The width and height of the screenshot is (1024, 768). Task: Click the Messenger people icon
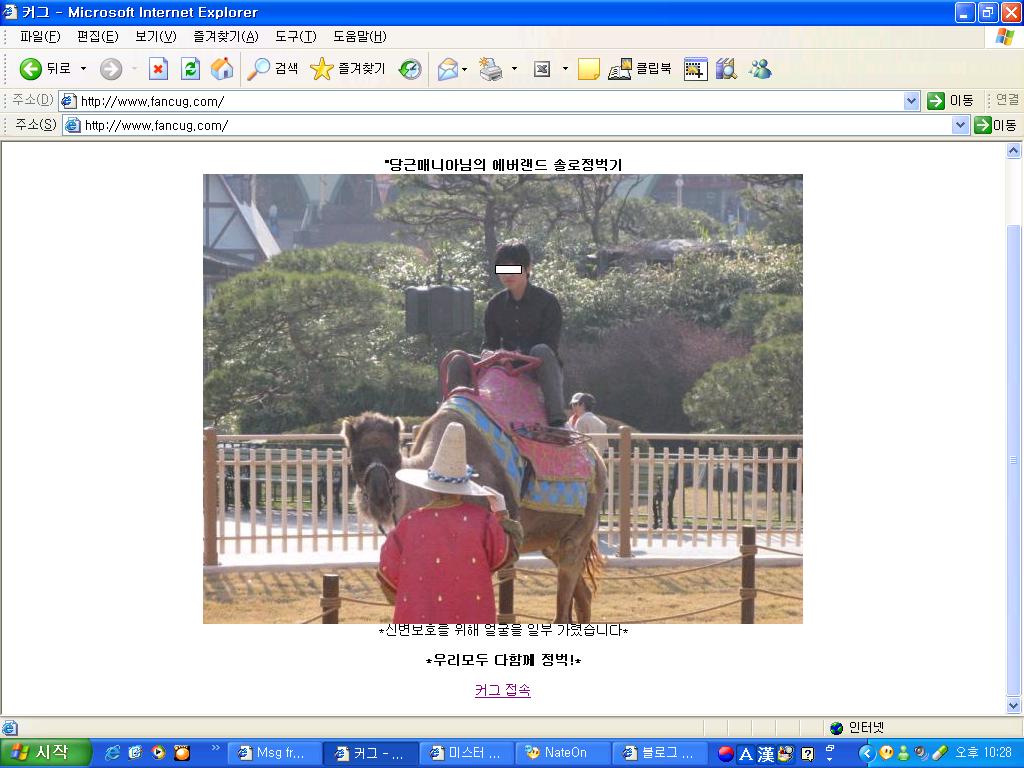[x=760, y=69]
